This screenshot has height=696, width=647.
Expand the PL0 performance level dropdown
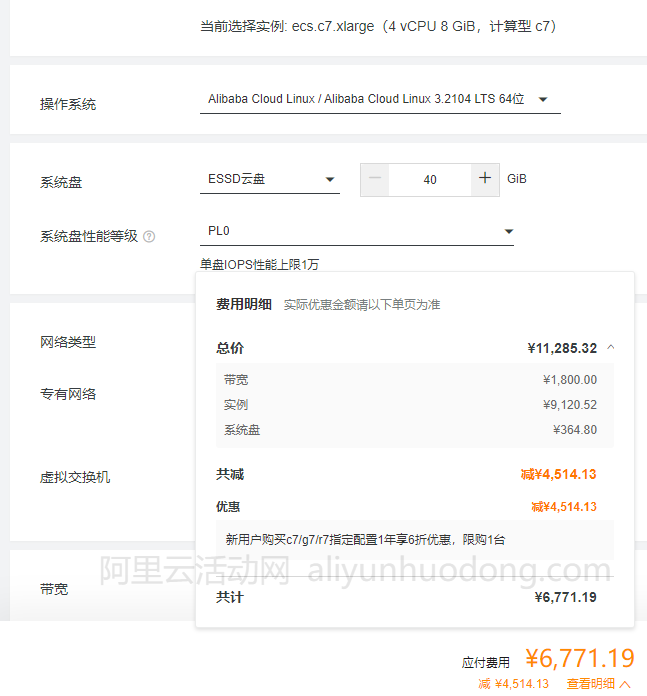click(357, 231)
